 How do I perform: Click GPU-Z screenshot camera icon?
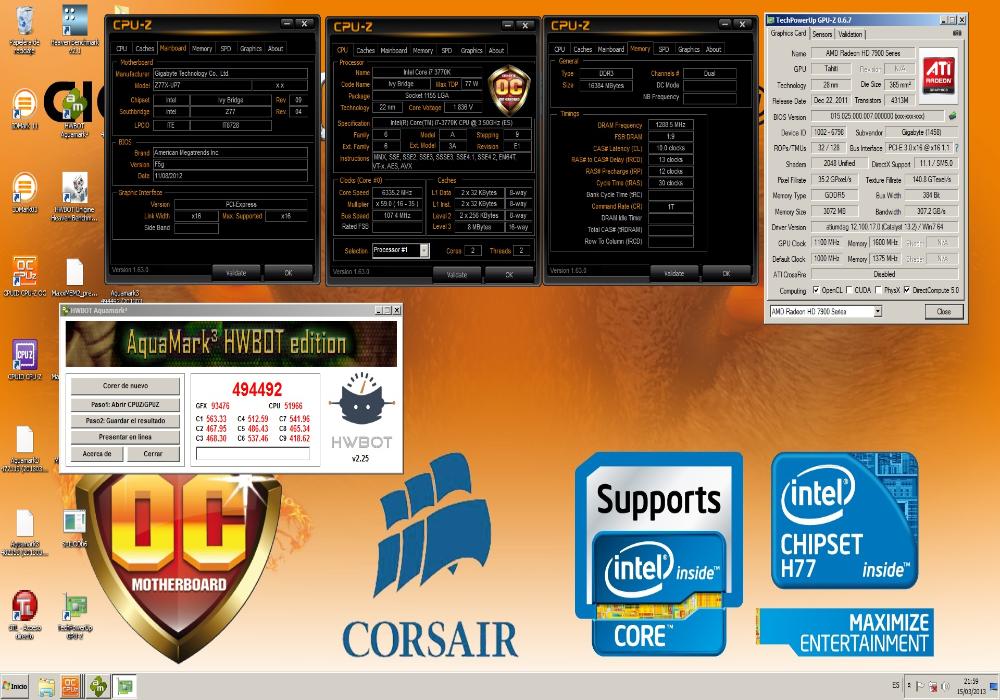(x=956, y=33)
